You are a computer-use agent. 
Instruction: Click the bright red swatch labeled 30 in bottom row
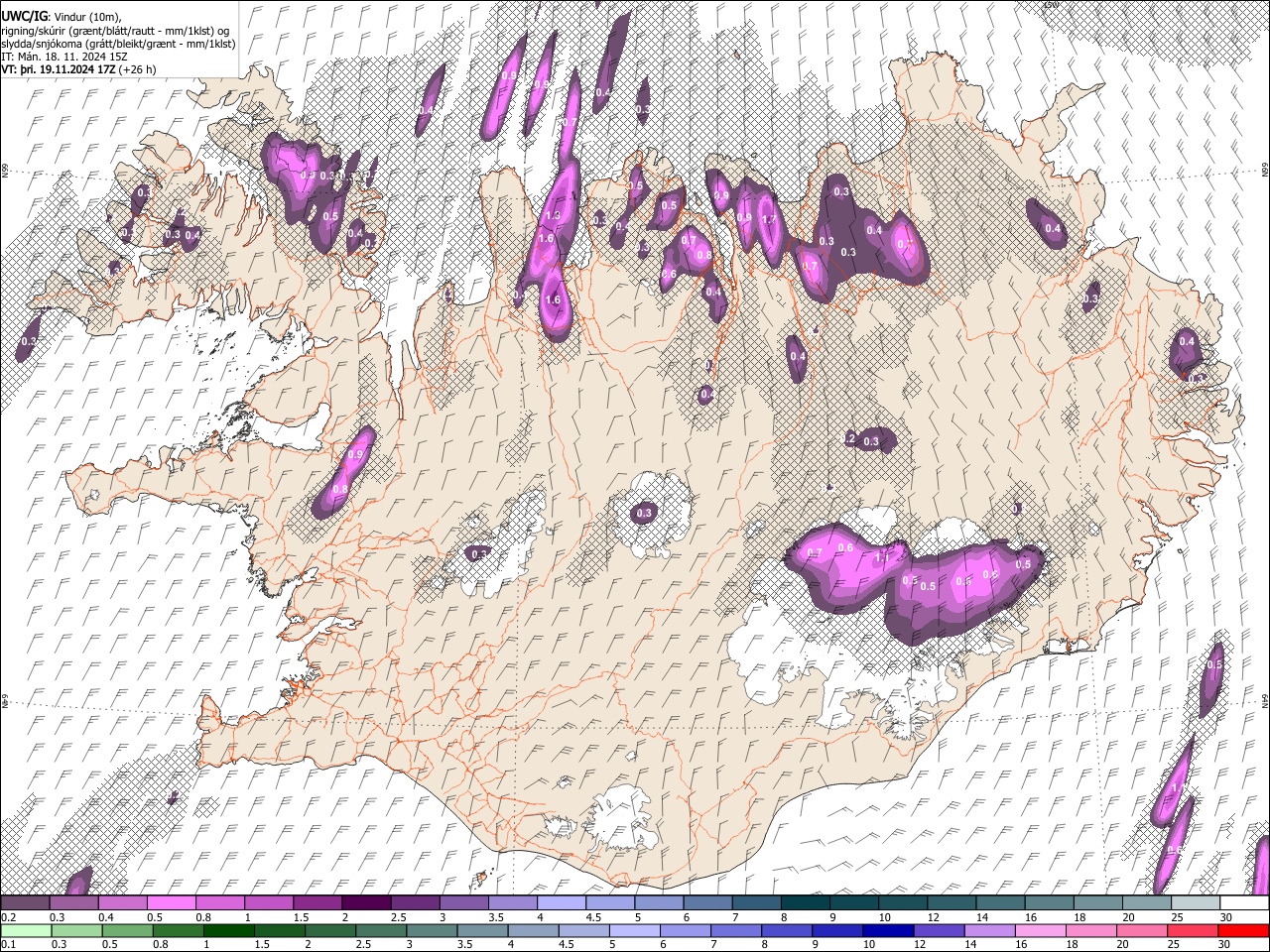[x=1243, y=930]
